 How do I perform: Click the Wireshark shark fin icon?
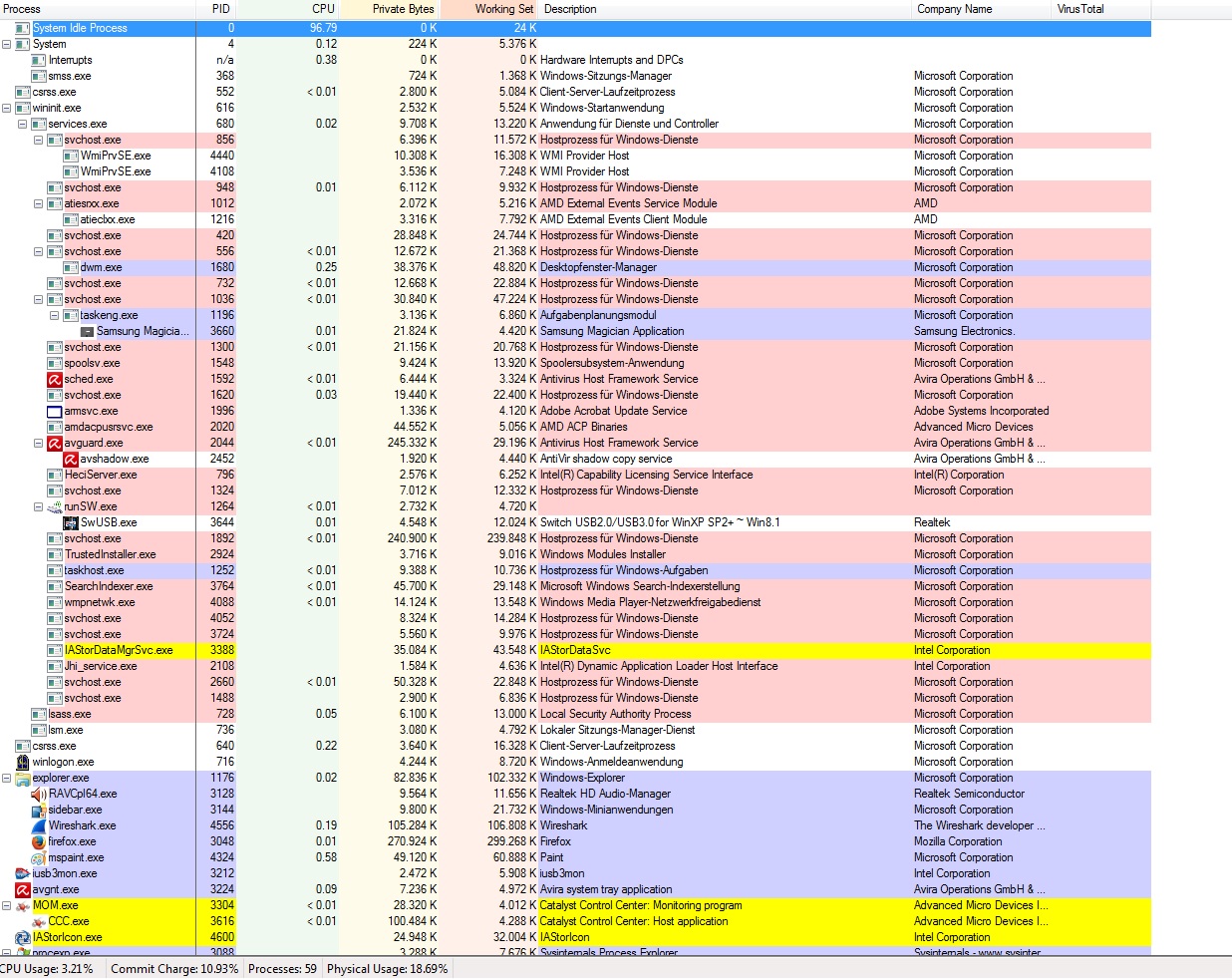[x=39, y=825]
